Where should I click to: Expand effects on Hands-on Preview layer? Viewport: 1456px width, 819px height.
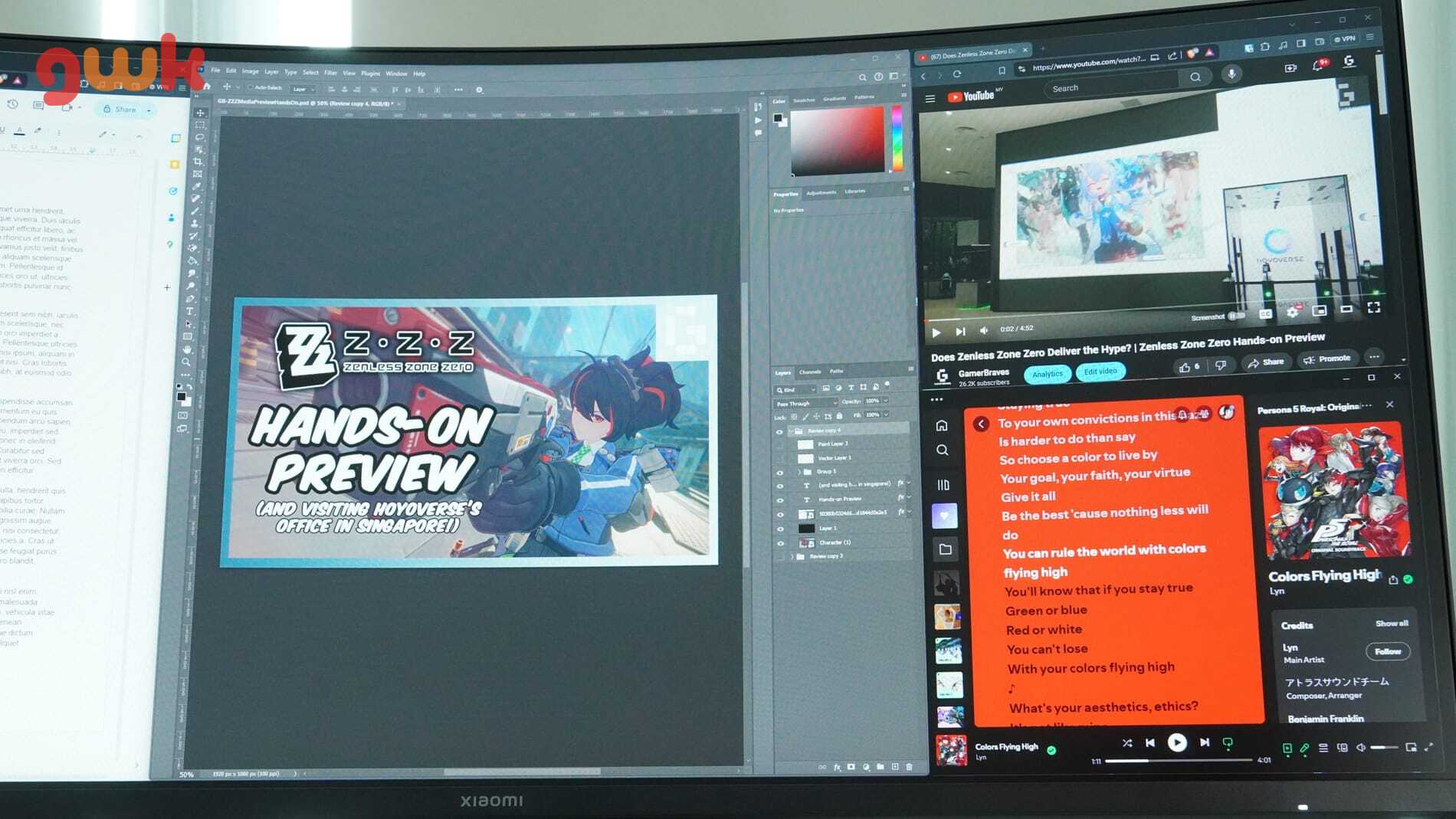tap(909, 497)
